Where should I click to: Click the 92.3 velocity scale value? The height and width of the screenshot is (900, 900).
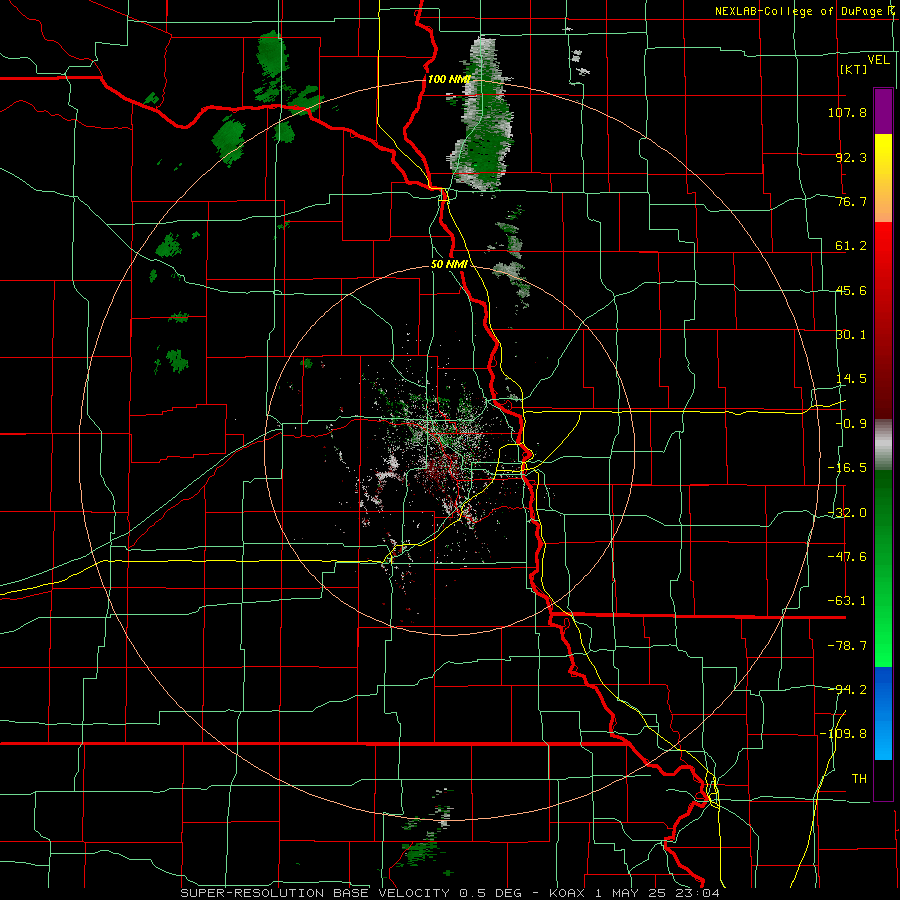point(851,157)
